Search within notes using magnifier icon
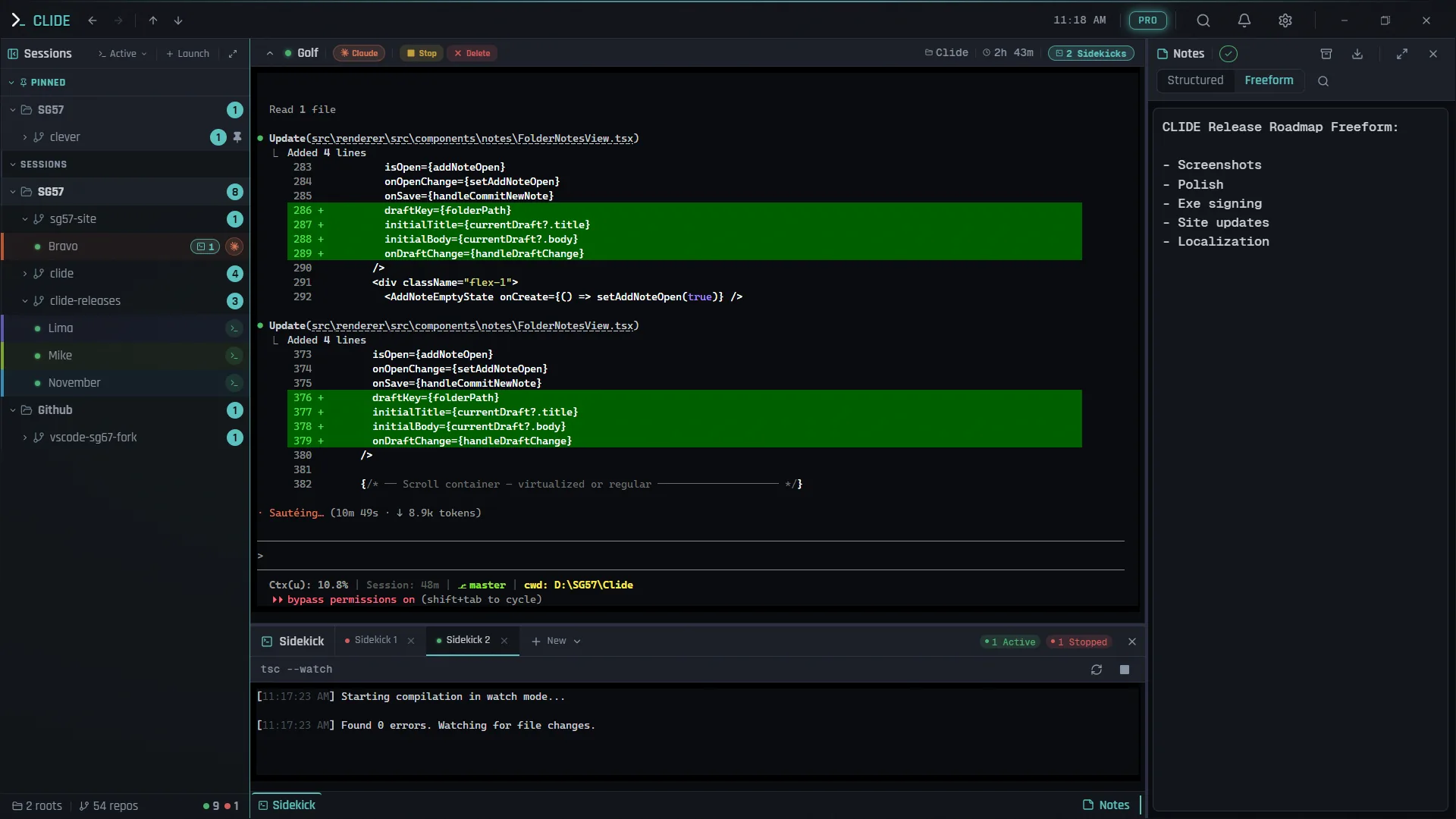This screenshot has height=819, width=1456. 1323,81
